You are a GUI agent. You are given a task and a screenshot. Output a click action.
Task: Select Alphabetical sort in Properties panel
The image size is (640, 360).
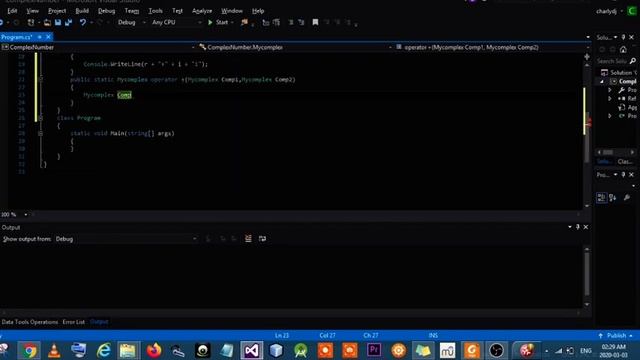[x=613, y=198]
